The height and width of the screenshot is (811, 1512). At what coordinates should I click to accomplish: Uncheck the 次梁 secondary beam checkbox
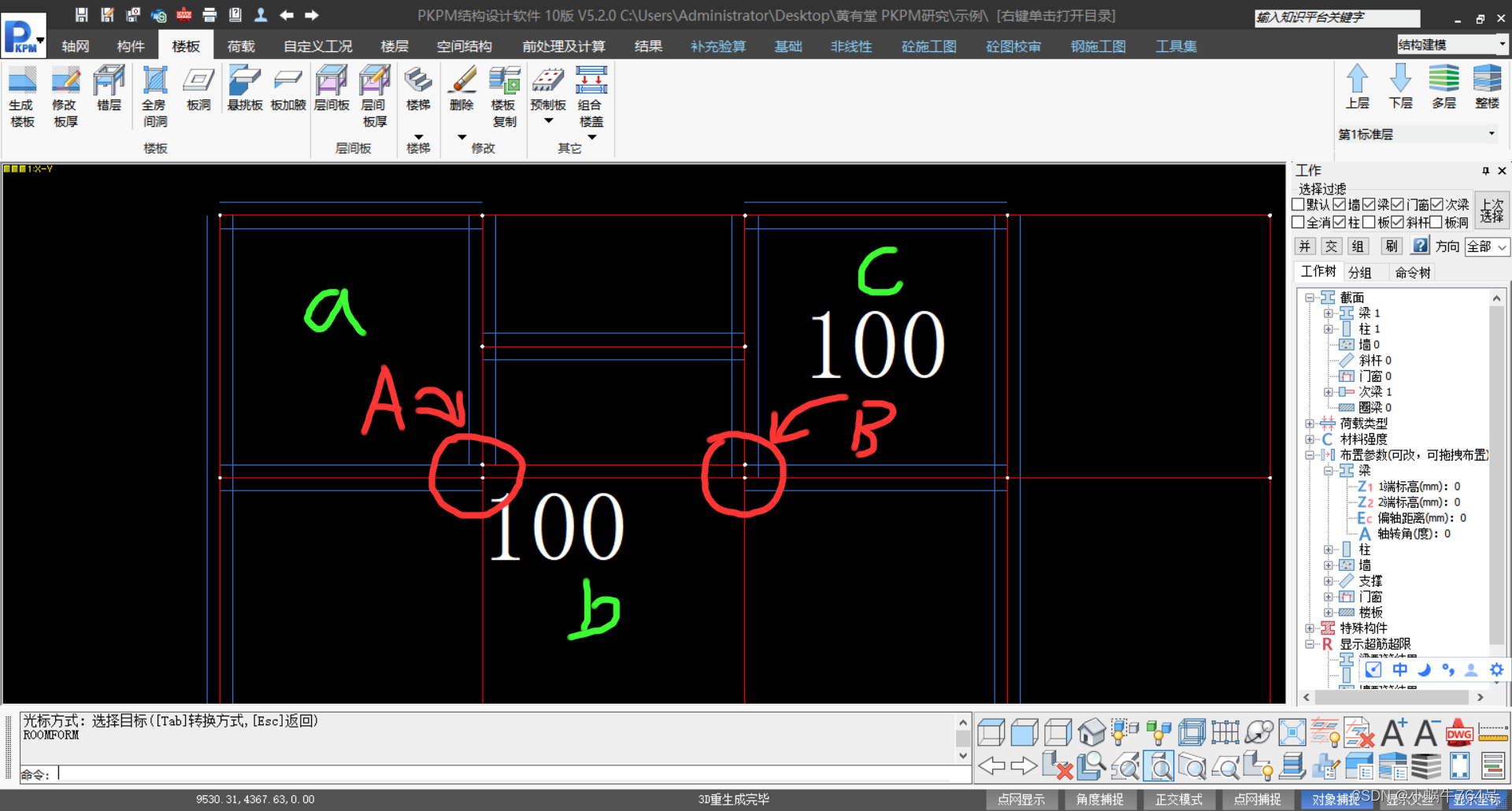point(1437,205)
